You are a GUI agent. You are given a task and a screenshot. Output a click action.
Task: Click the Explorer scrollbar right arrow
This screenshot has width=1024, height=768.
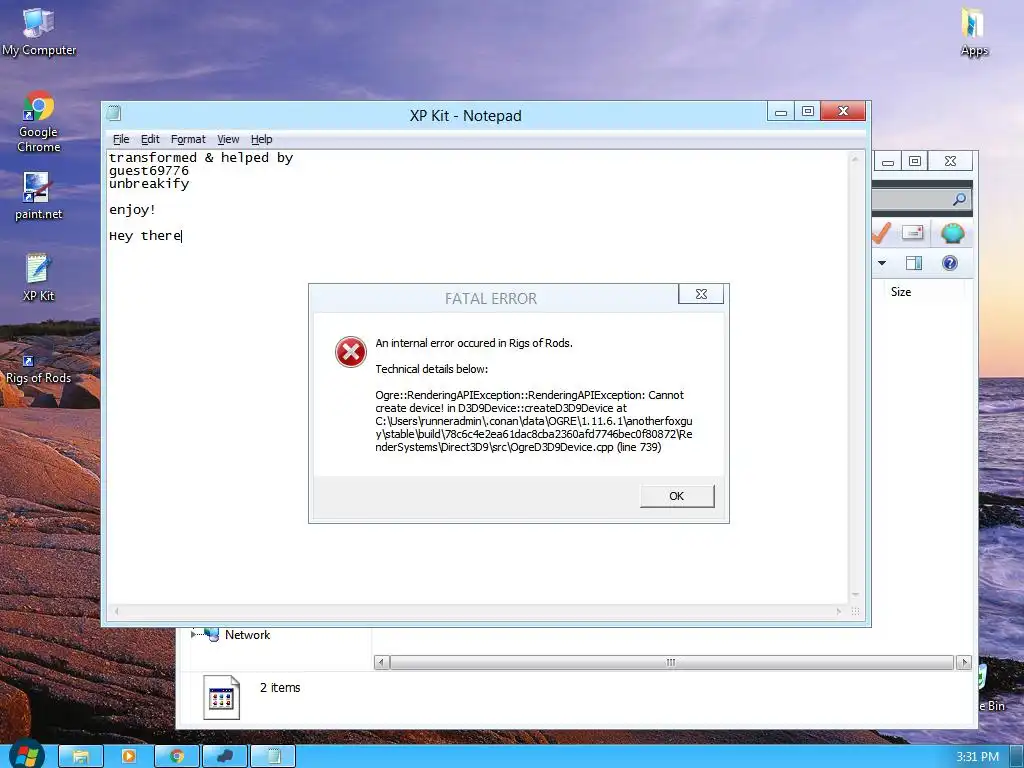tap(963, 662)
